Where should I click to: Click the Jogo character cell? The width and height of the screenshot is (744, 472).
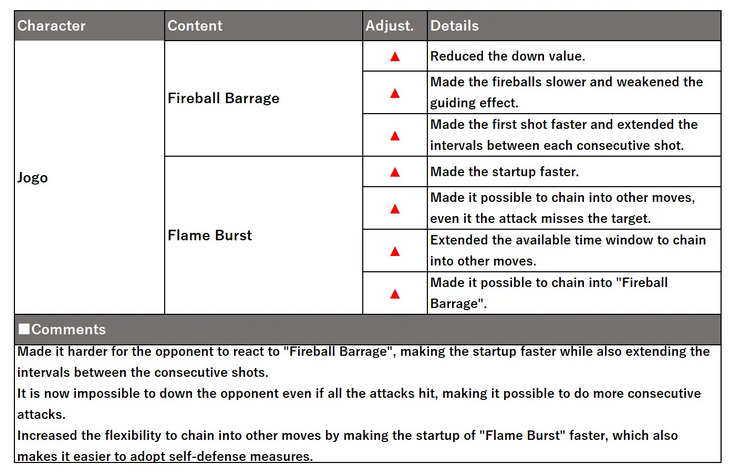coord(90,177)
